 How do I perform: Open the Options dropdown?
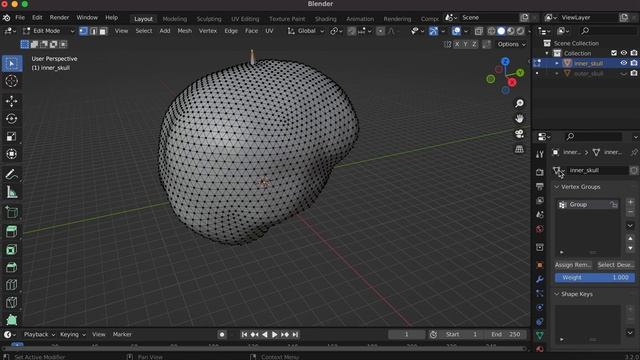coord(511,44)
